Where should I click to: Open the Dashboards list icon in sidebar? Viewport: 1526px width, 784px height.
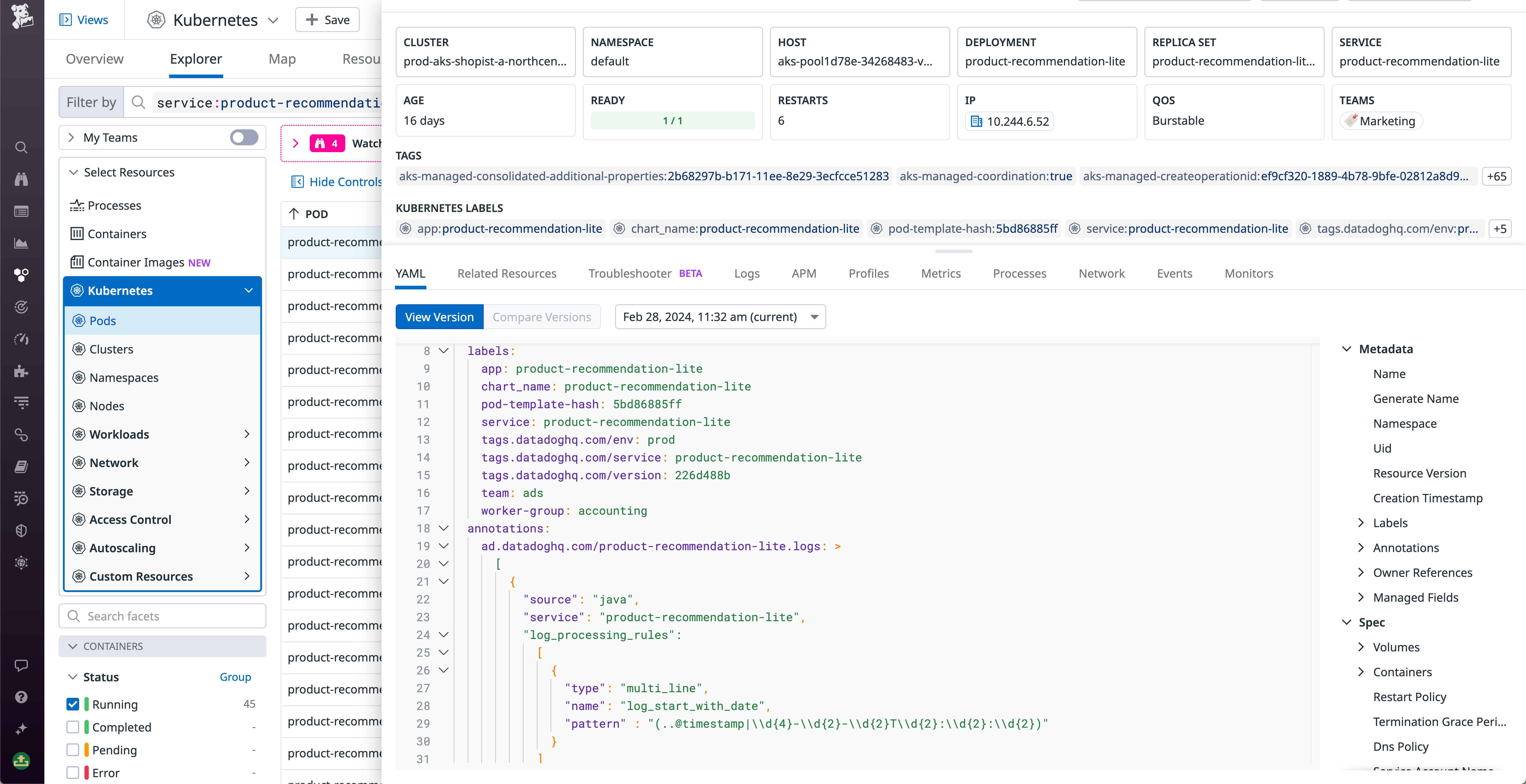click(x=21, y=211)
